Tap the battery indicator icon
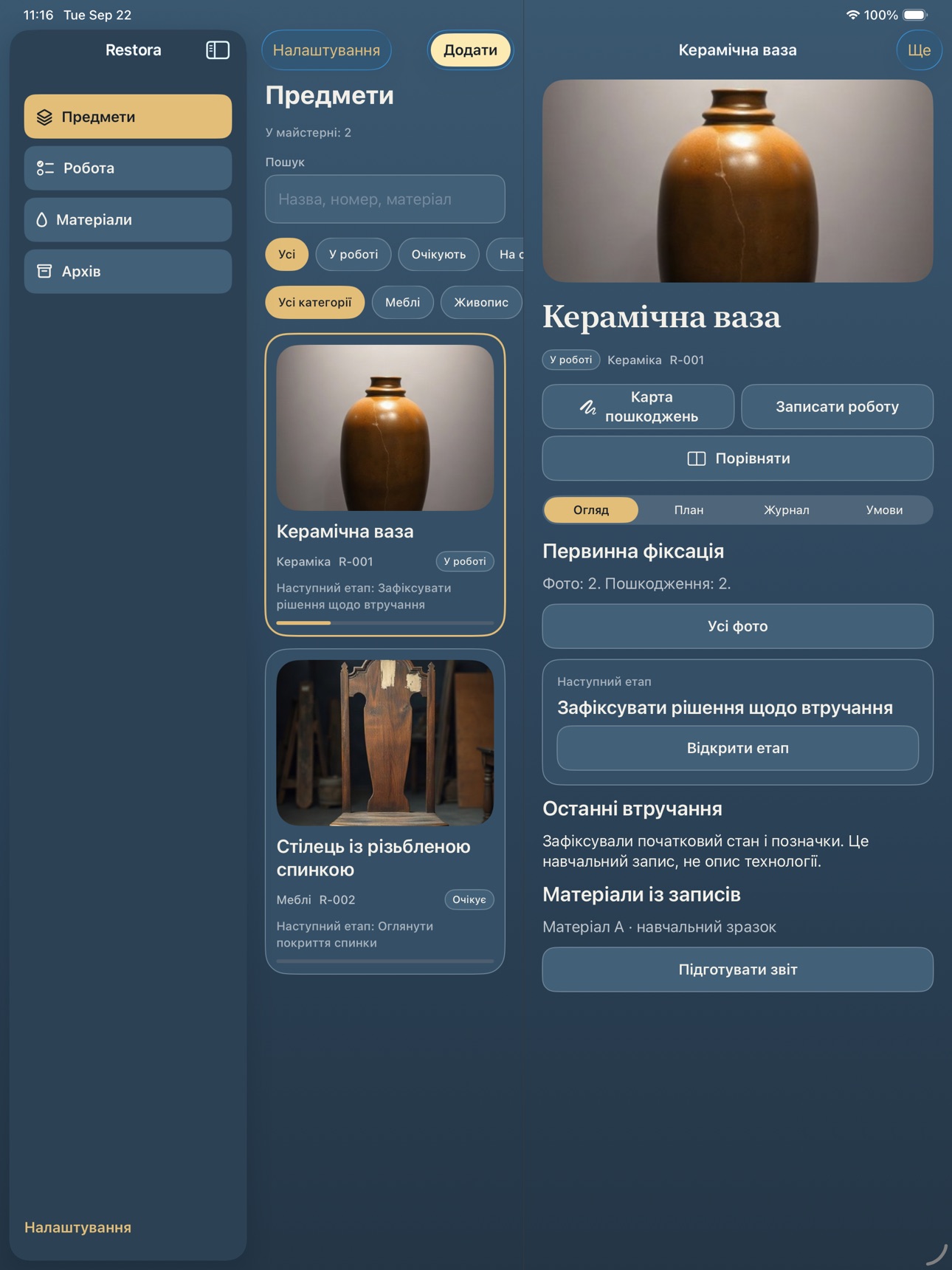Image resolution: width=952 pixels, height=1270 pixels. pos(915,15)
